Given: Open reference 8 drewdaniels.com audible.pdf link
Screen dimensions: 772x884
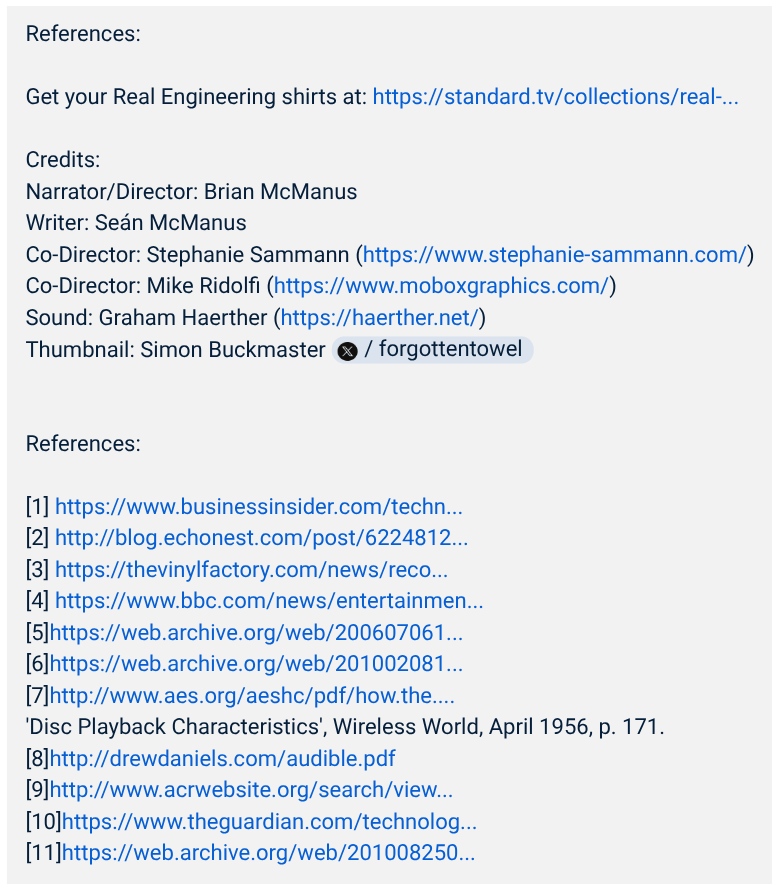Looking at the screenshot, I should coord(222,759).
